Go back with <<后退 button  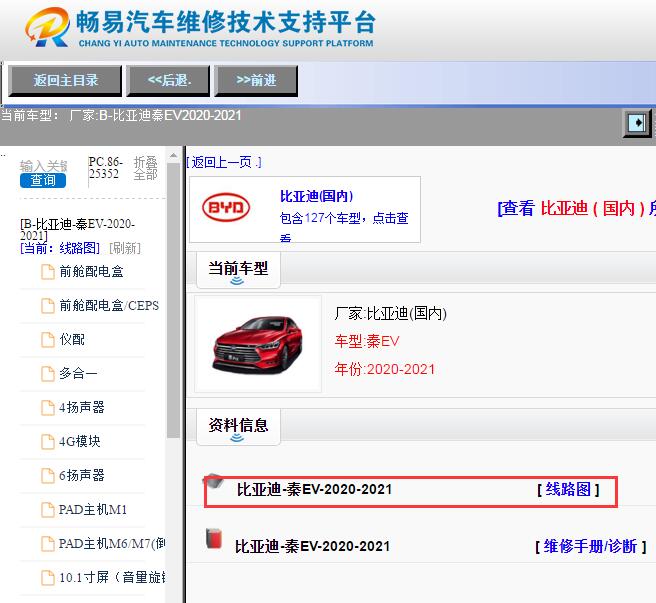pyautogui.click(x=168, y=80)
